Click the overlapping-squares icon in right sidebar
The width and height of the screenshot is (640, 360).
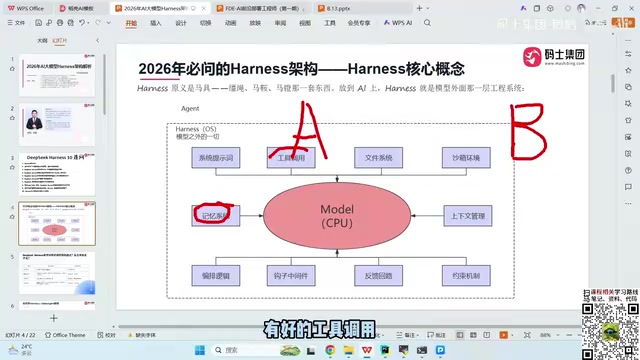pyautogui.click(x=628, y=87)
